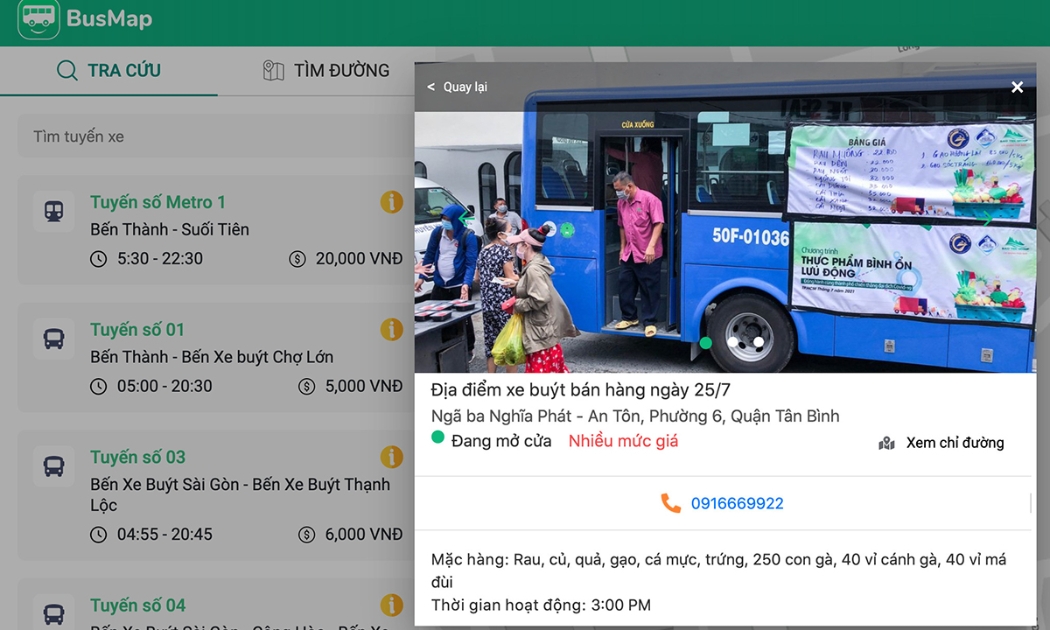
Task: Select the third carousel dot
Action: [x=759, y=343]
